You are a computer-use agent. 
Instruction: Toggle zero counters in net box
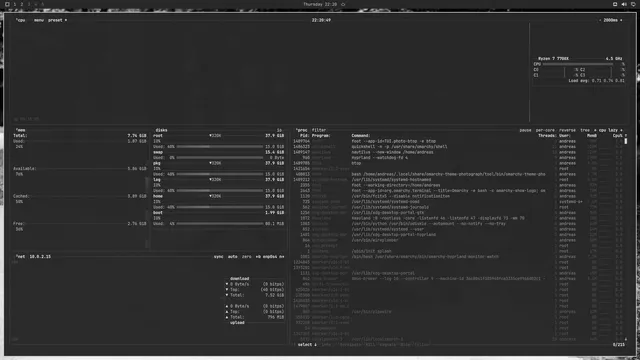click(x=247, y=257)
